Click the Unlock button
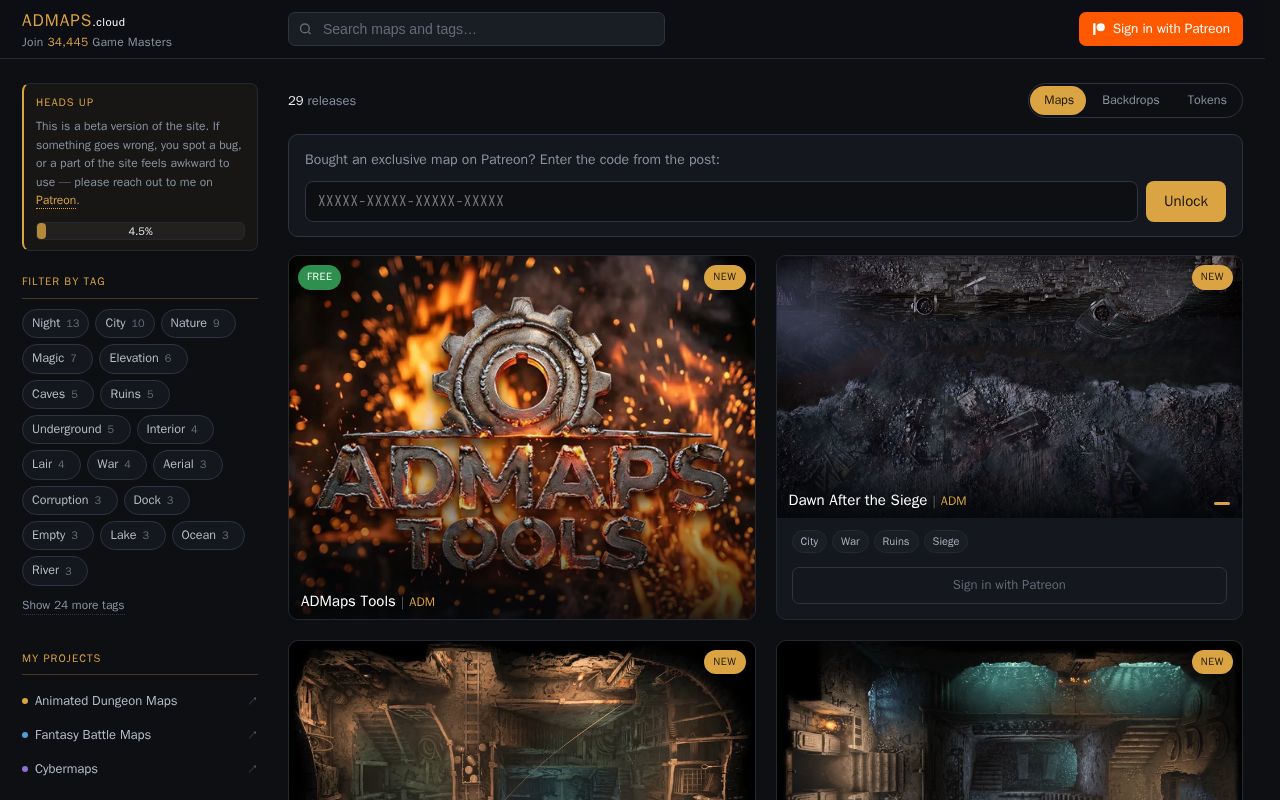The height and width of the screenshot is (800, 1280). click(x=1186, y=201)
